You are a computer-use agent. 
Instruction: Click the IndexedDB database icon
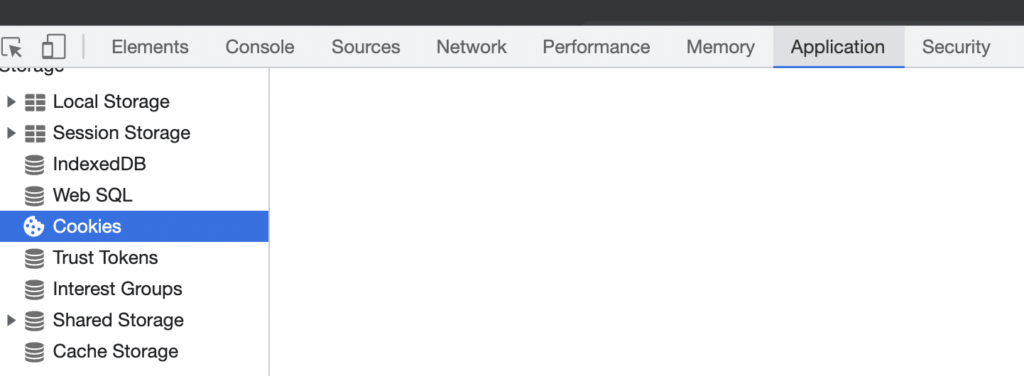coord(34,164)
